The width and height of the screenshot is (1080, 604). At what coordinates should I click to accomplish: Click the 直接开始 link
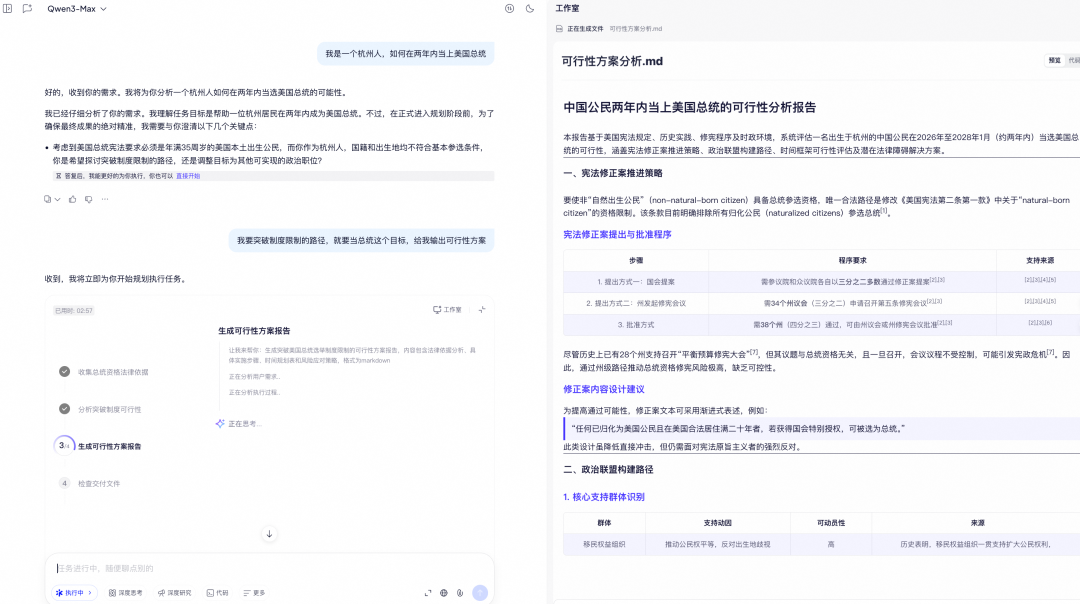tap(188, 176)
